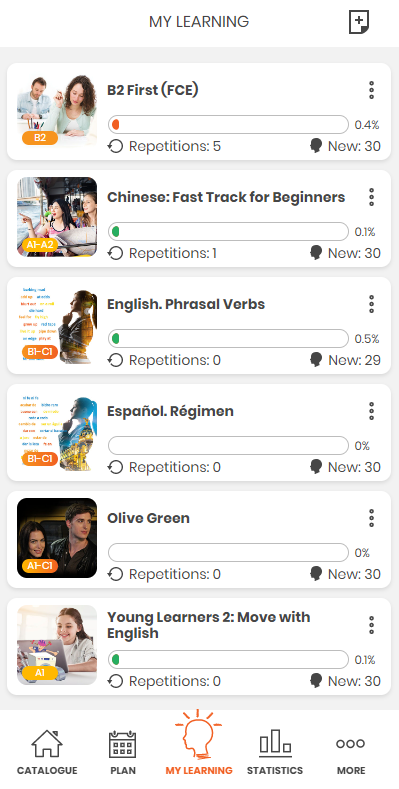Select the My Learning head icon

coord(198,733)
